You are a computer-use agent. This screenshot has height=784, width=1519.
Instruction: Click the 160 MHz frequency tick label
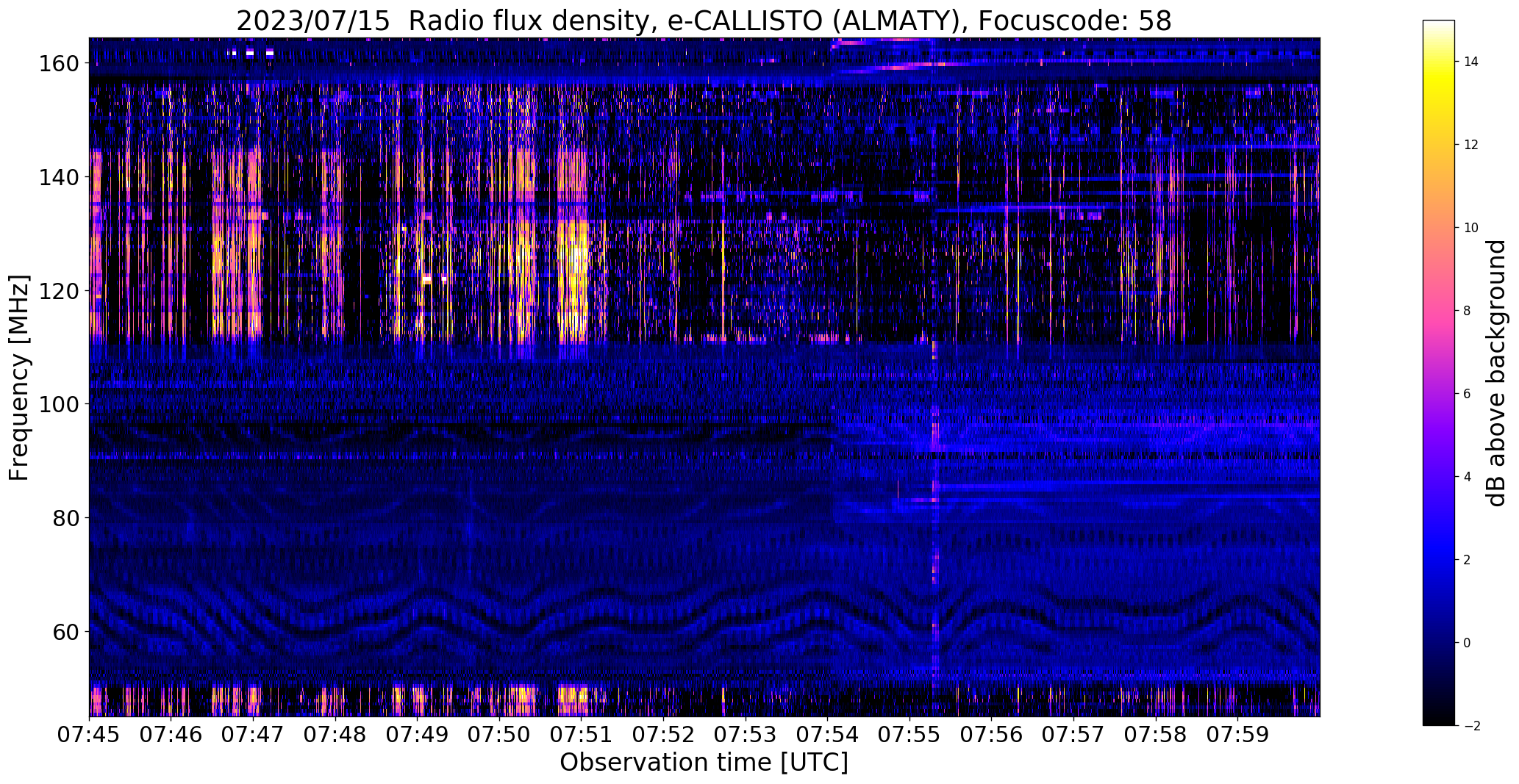pyautogui.click(x=60, y=64)
